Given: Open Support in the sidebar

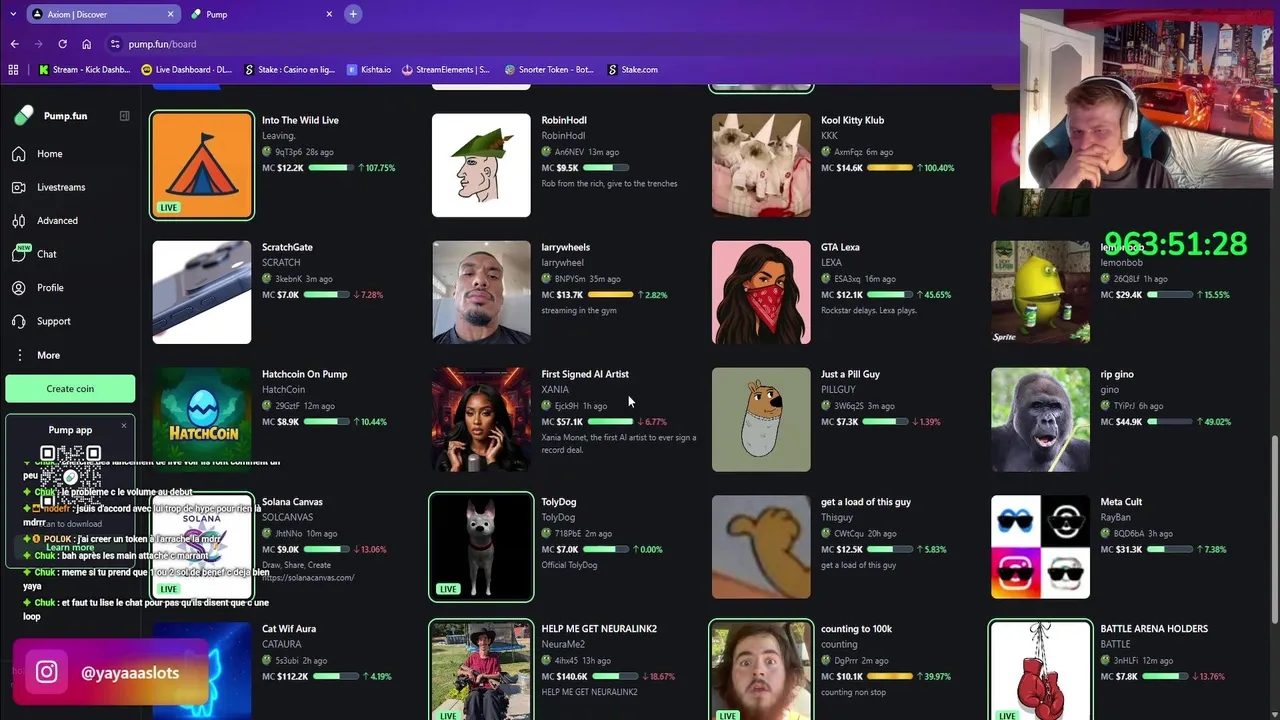Looking at the screenshot, I should 54,321.
